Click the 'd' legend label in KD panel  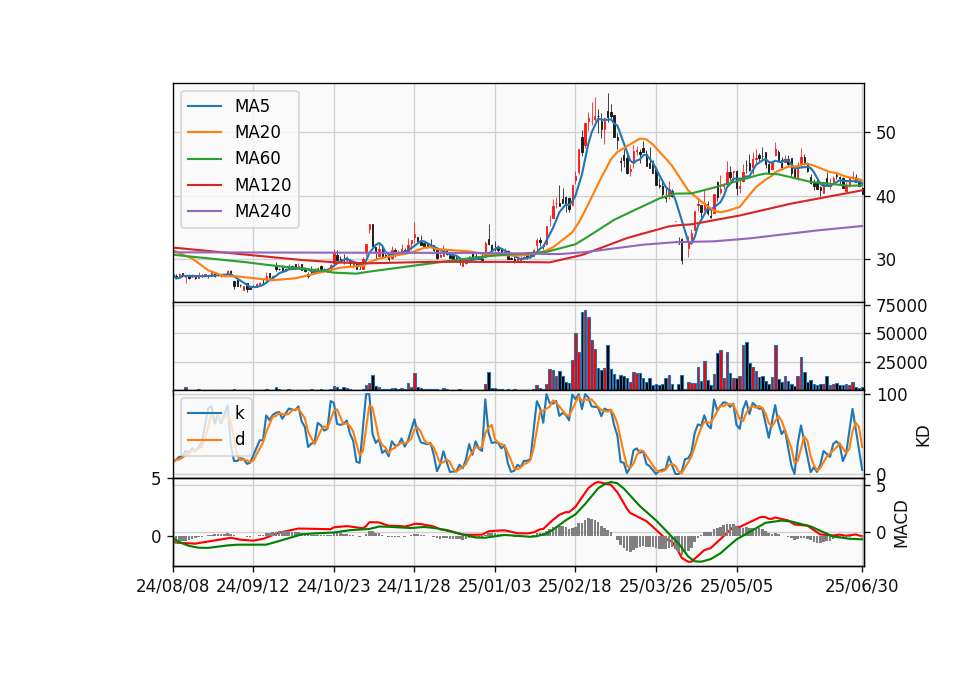coord(239,440)
